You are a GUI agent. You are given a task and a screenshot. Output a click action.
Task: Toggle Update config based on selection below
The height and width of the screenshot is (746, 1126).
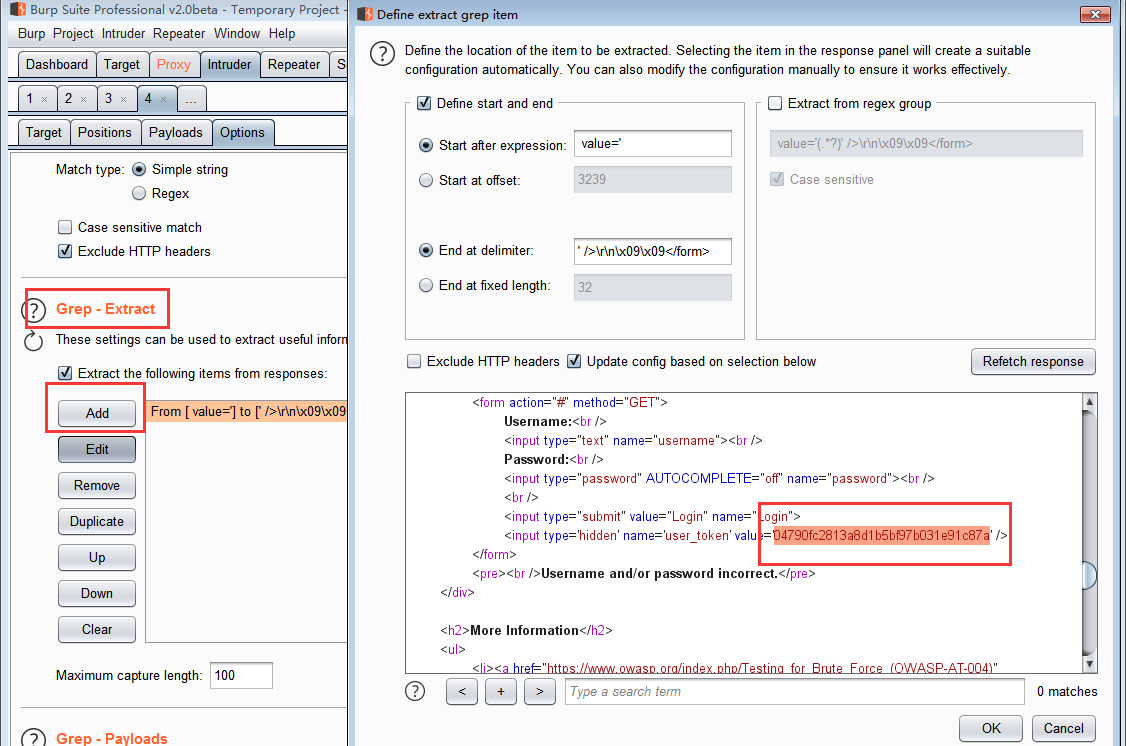pos(574,361)
